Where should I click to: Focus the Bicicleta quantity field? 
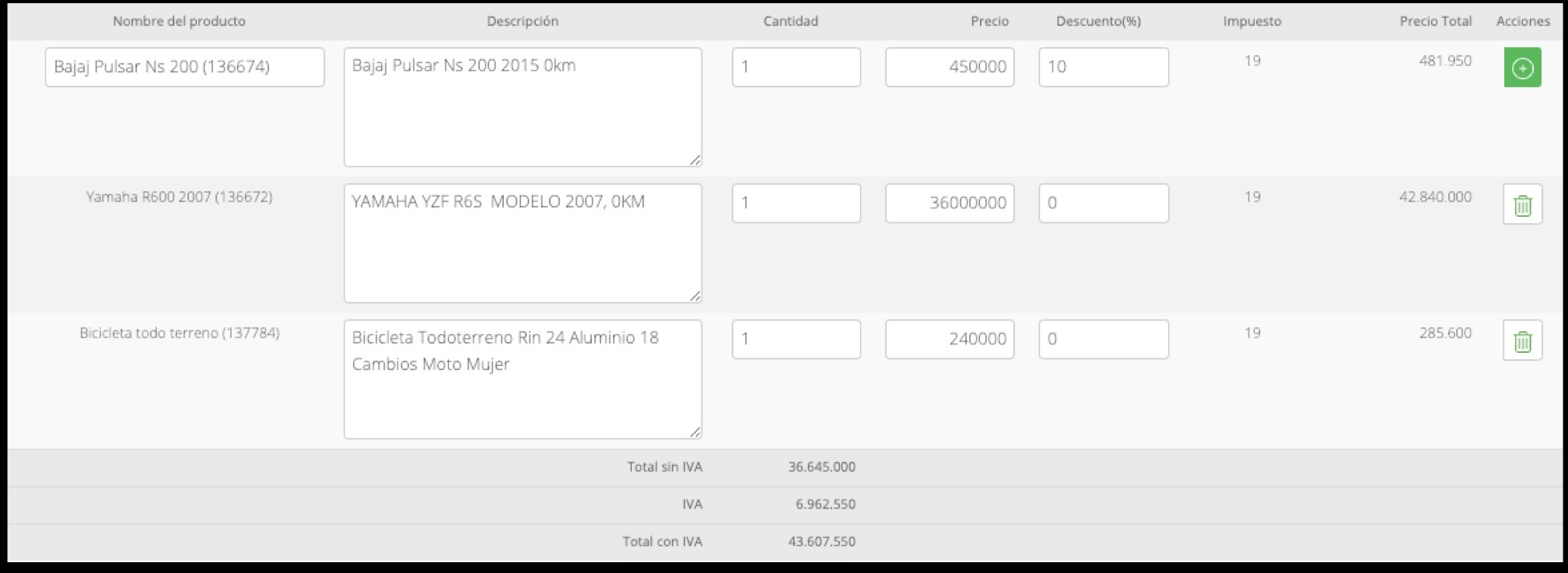pos(796,339)
